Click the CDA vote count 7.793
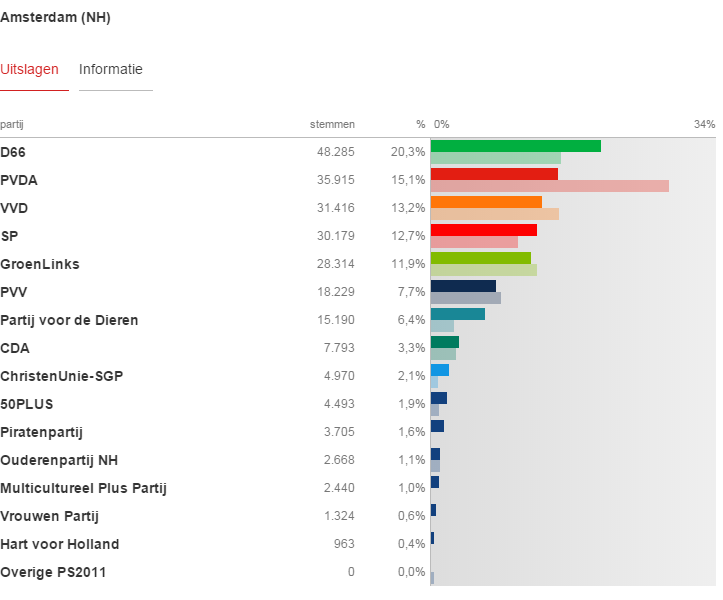Screen dimensions: 723x600 tap(339, 348)
